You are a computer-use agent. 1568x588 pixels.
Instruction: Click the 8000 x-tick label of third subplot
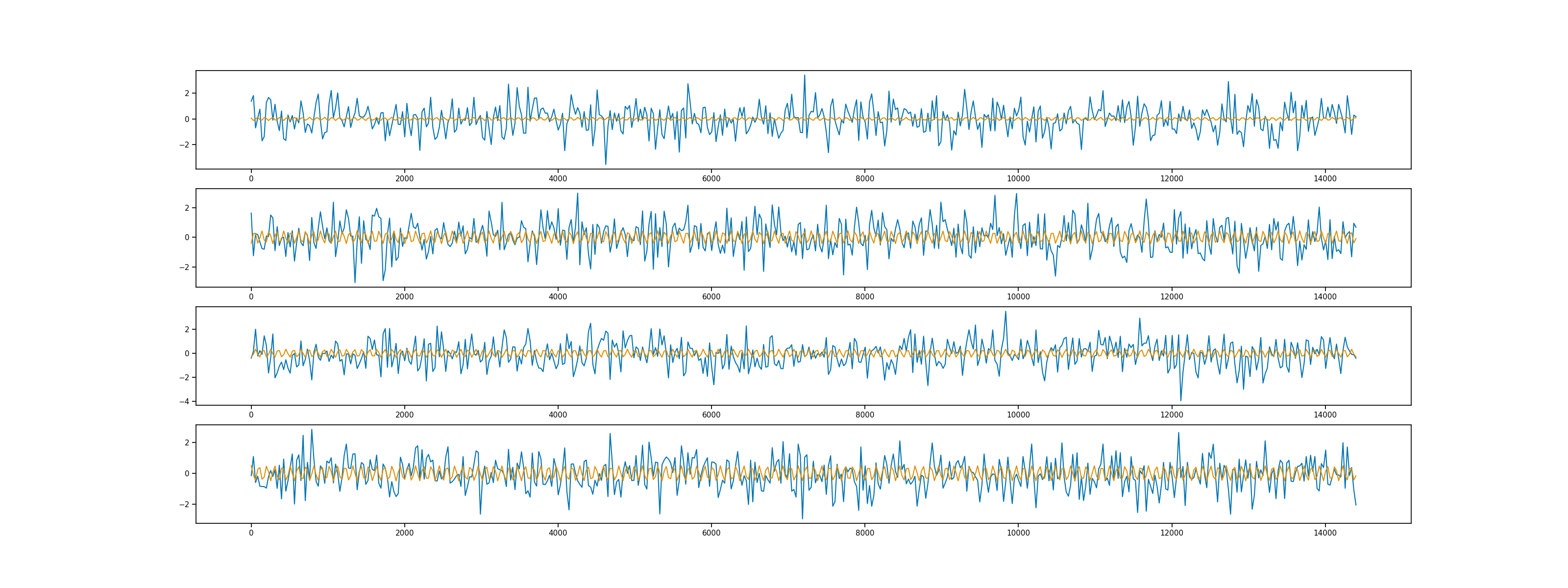pos(864,415)
